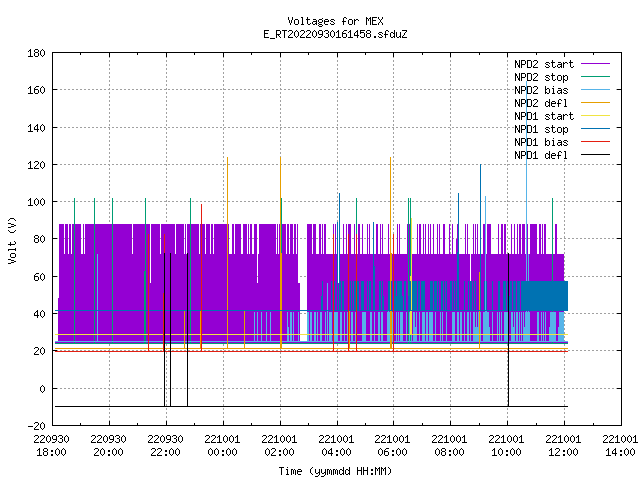Select the filename E_RT20220930161458.sfduZ

[x=335, y=34]
